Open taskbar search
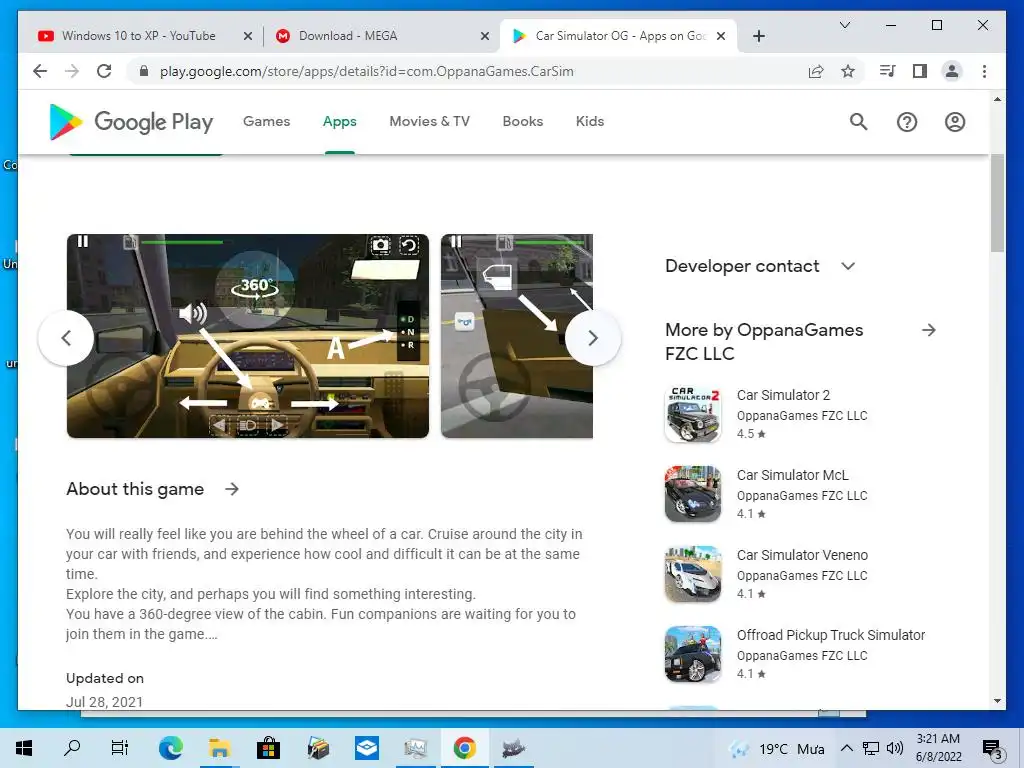Viewport: 1024px width, 768px height. pos(72,748)
